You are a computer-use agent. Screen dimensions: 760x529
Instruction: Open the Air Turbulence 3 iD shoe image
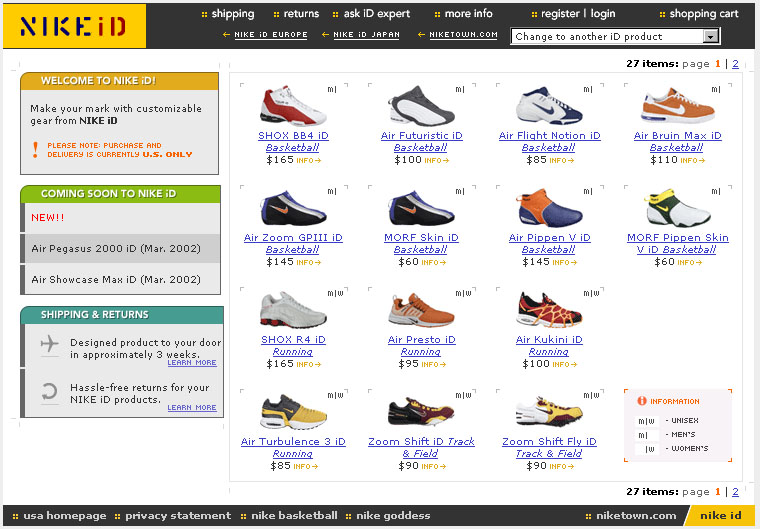tap(293, 412)
